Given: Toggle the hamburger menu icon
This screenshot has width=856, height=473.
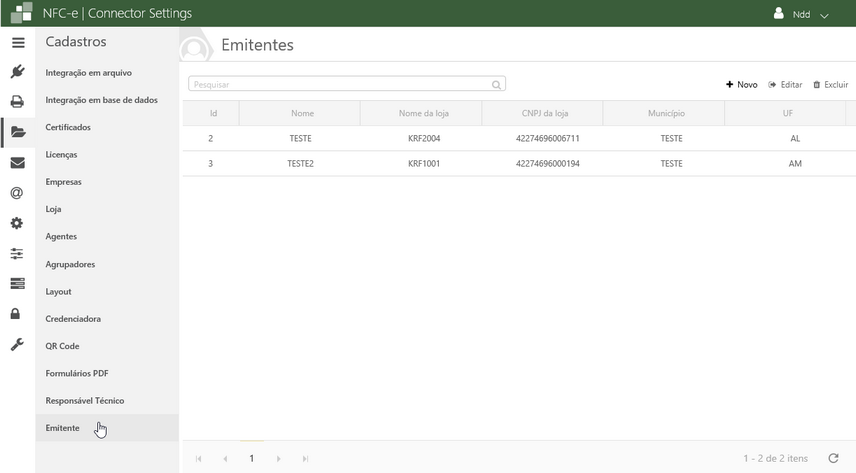Looking at the screenshot, I should tap(17, 43).
